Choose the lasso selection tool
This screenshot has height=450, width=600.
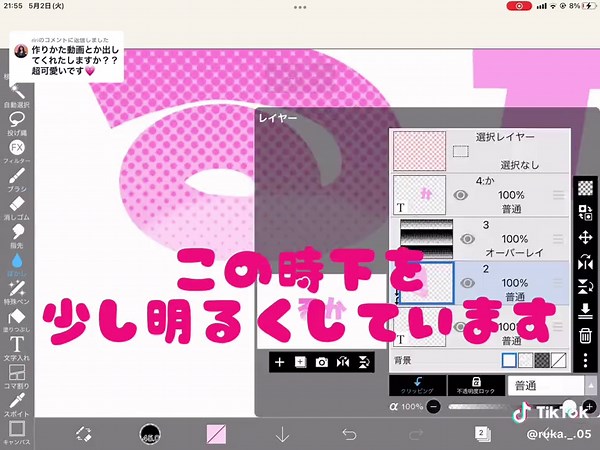click(x=17, y=123)
